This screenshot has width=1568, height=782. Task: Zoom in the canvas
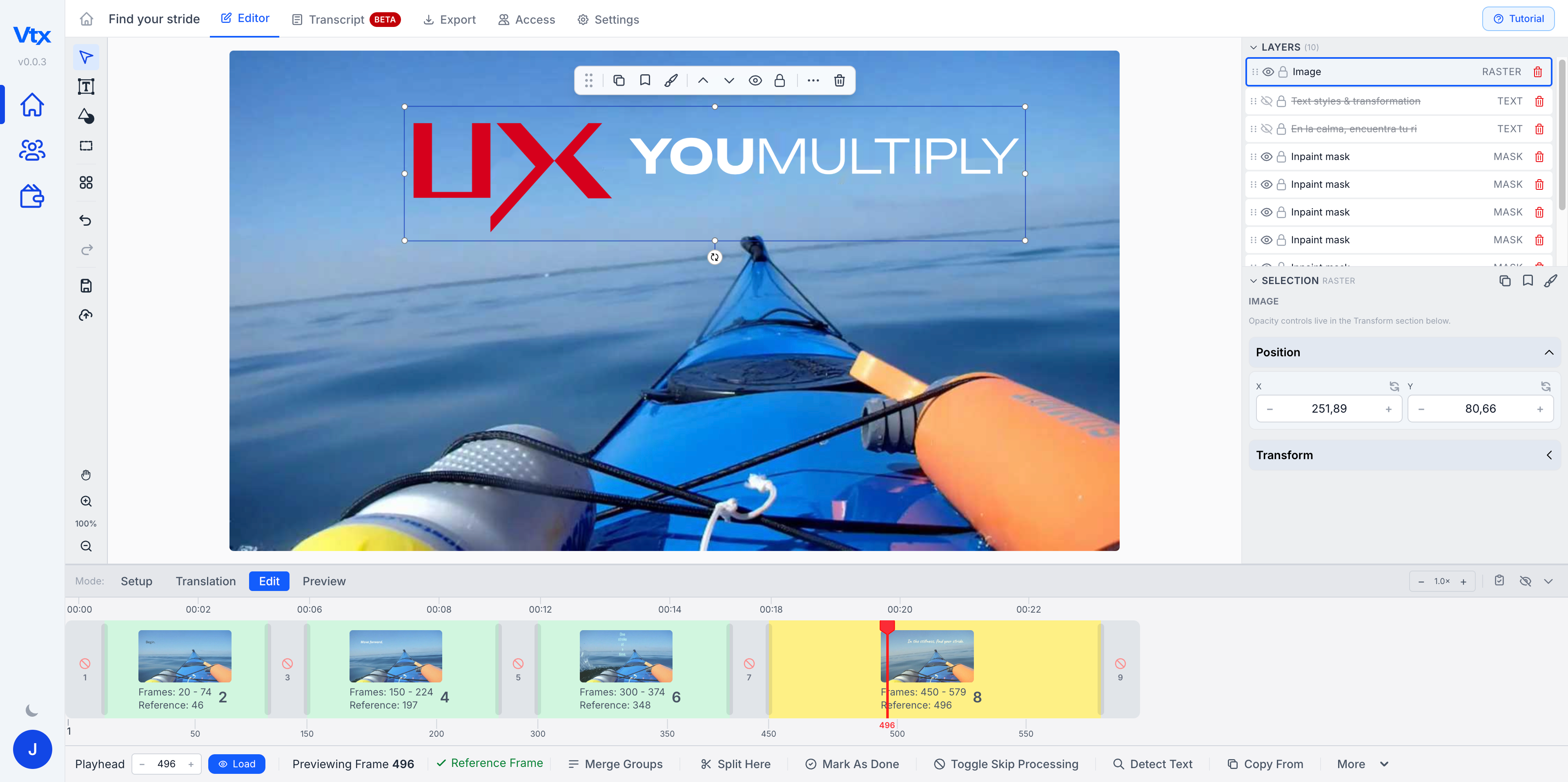[x=86, y=502]
